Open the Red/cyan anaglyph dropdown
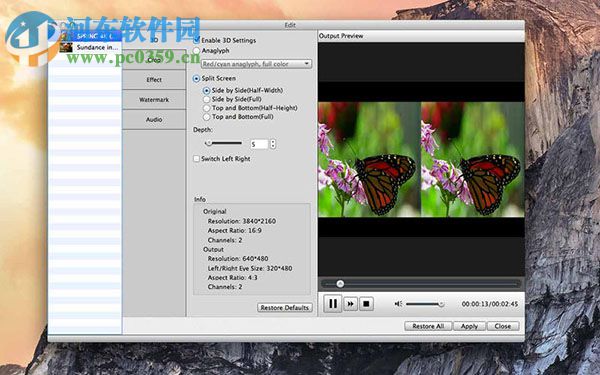 (256, 64)
